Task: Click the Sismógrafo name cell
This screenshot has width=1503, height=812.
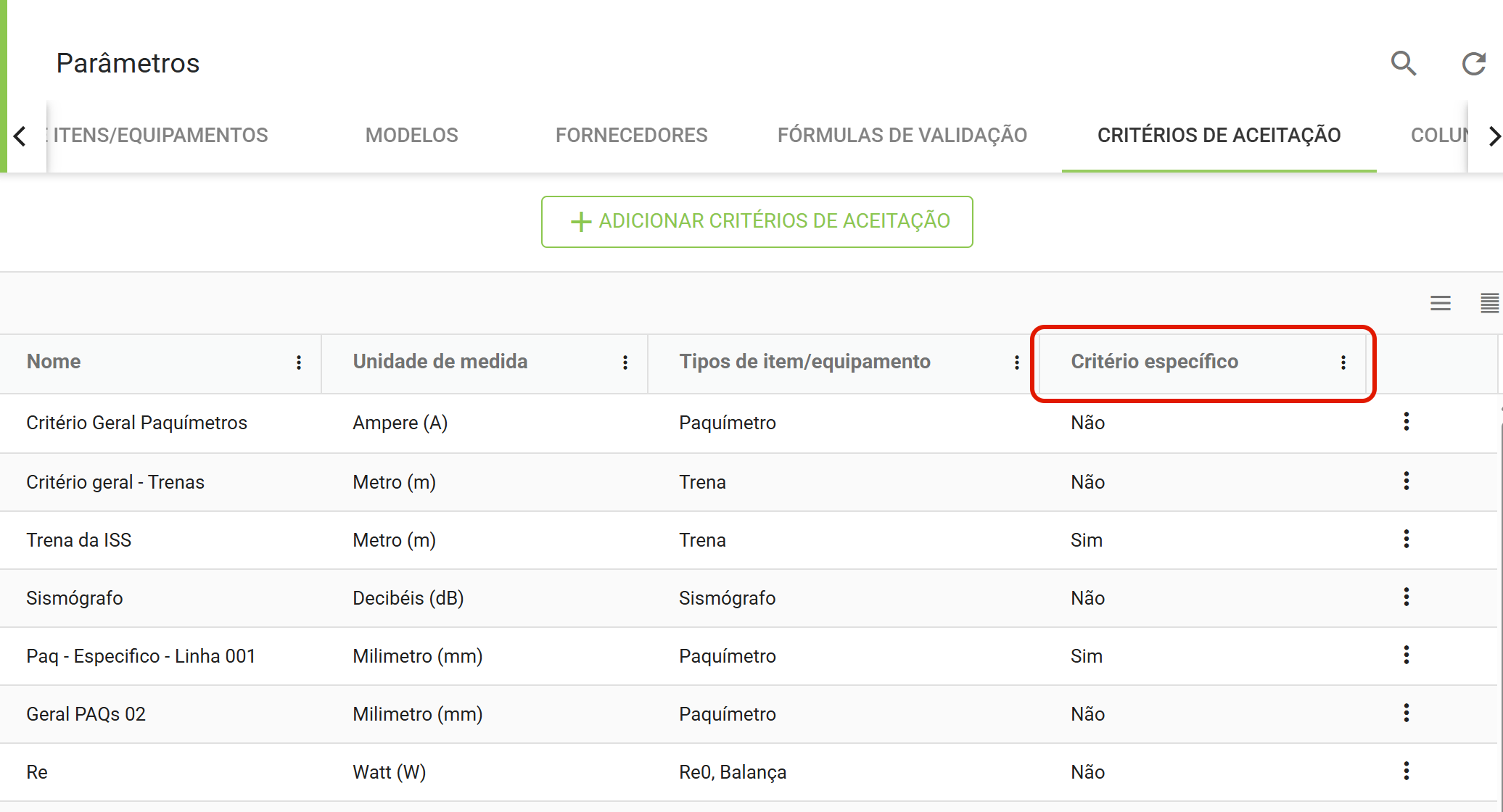Action: pyautogui.click(x=75, y=598)
